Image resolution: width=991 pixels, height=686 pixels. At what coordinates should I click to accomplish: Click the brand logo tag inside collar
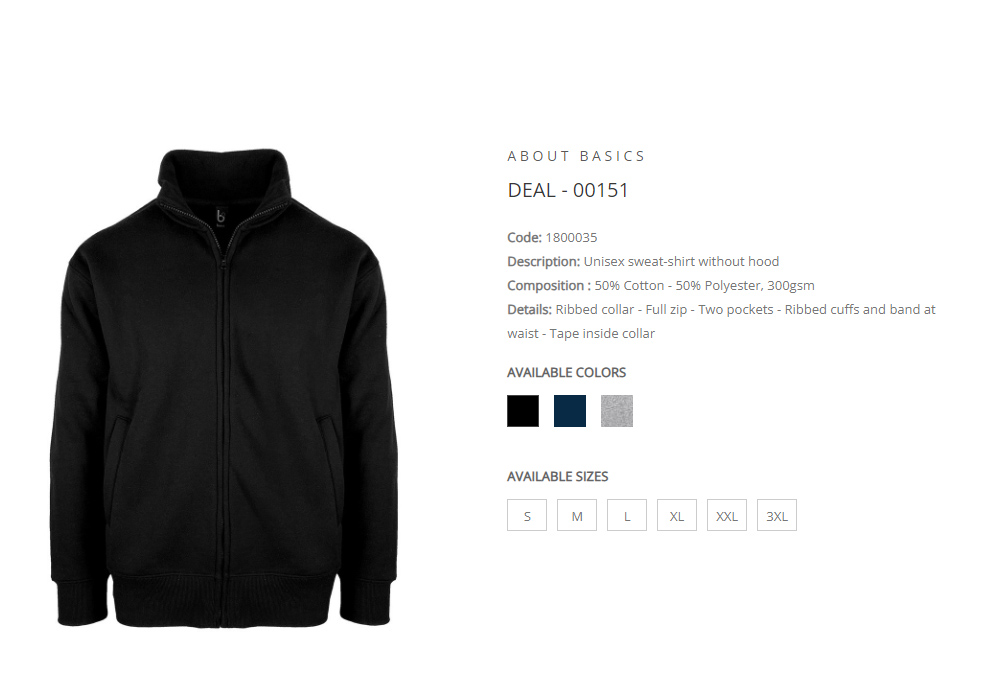(x=221, y=217)
